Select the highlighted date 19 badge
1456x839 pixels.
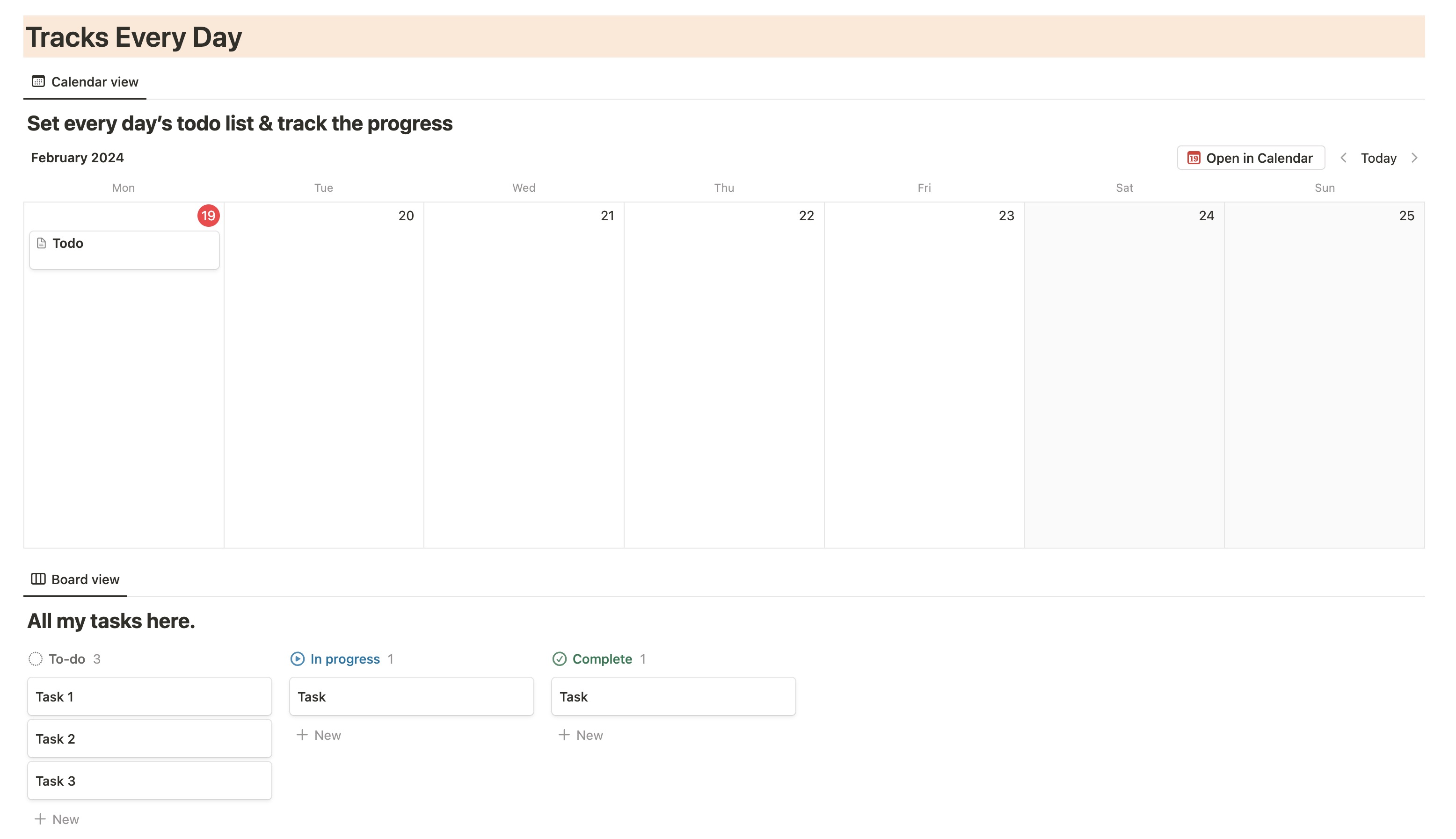click(x=208, y=216)
